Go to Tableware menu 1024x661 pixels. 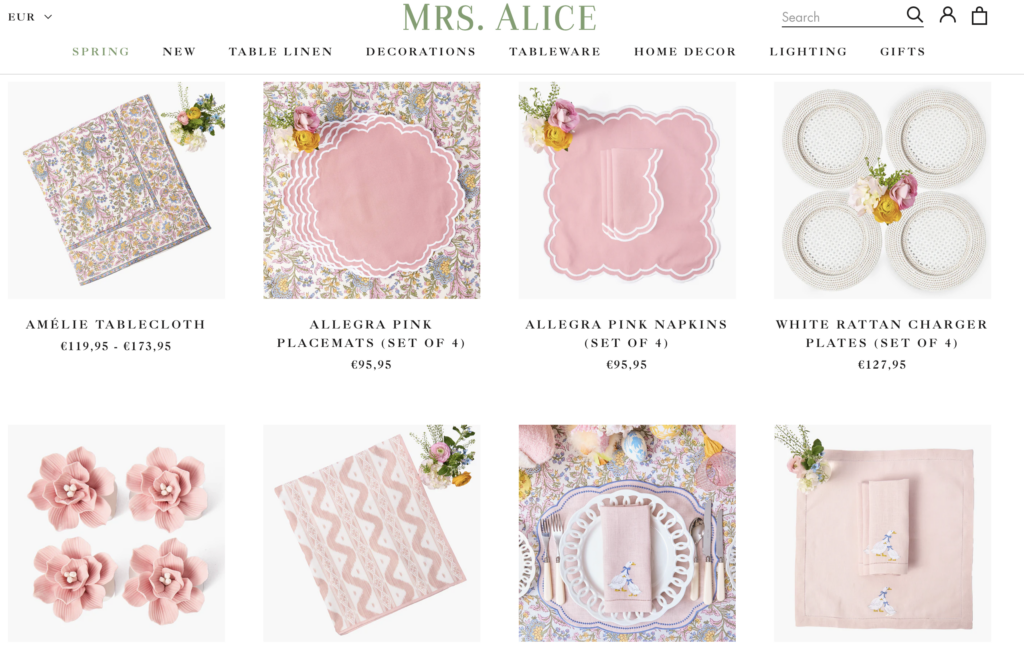click(x=555, y=52)
